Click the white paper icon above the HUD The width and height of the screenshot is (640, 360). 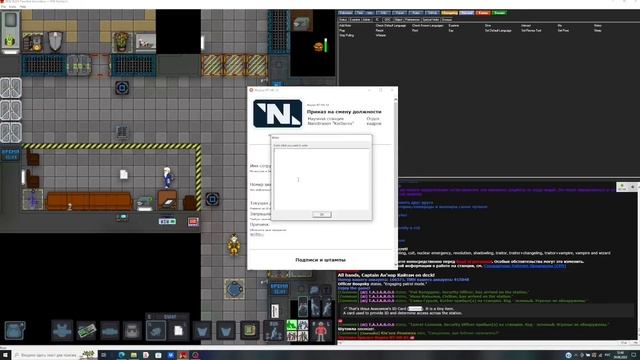(x=275, y=311)
